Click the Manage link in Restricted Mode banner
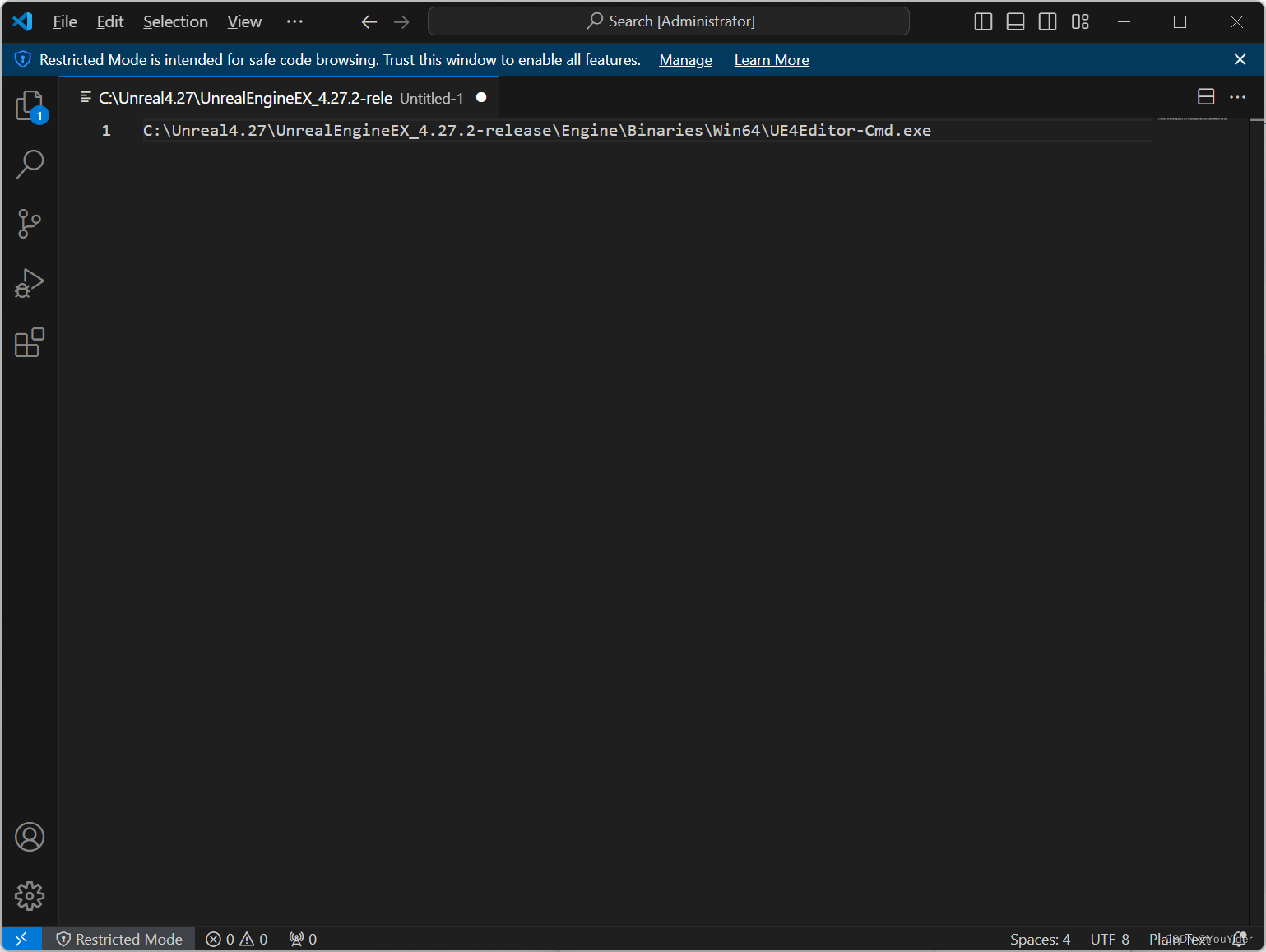The height and width of the screenshot is (952, 1266). [x=685, y=59]
